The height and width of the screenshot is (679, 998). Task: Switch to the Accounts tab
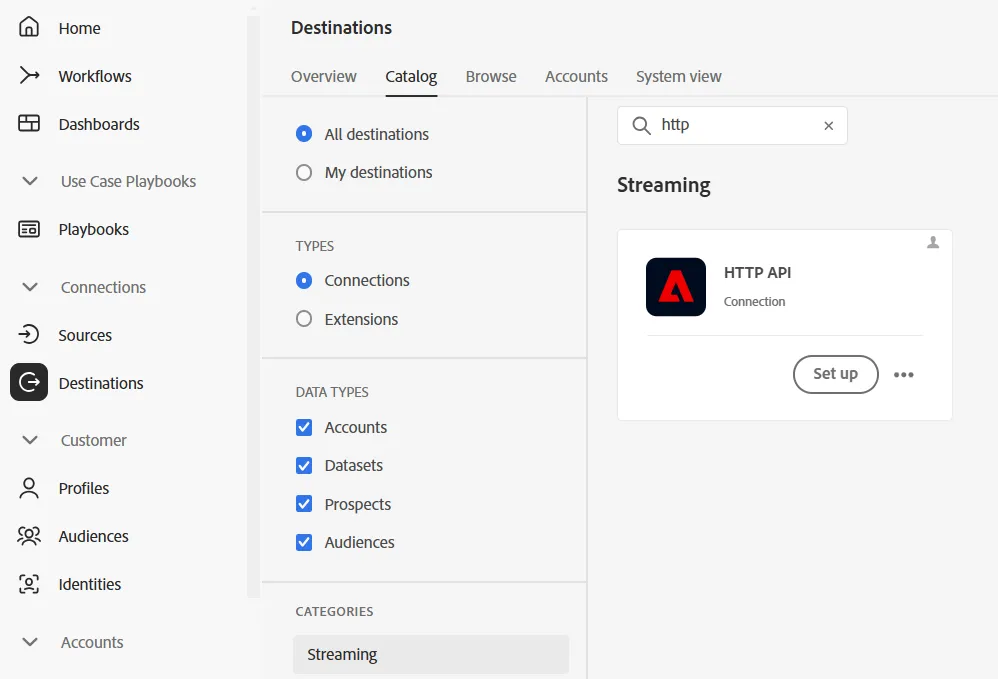576,76
